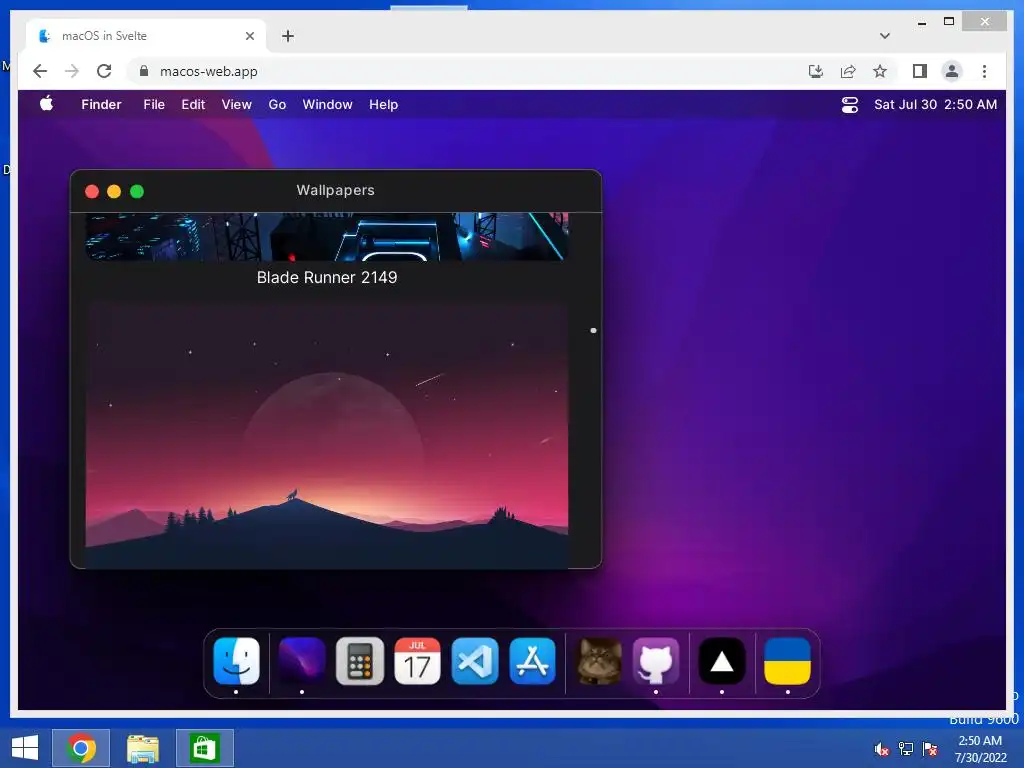This screenshot has width=1024, height=768.
Task: Click the Ukraine flag dock icon
Action: (x=788, y=661)
